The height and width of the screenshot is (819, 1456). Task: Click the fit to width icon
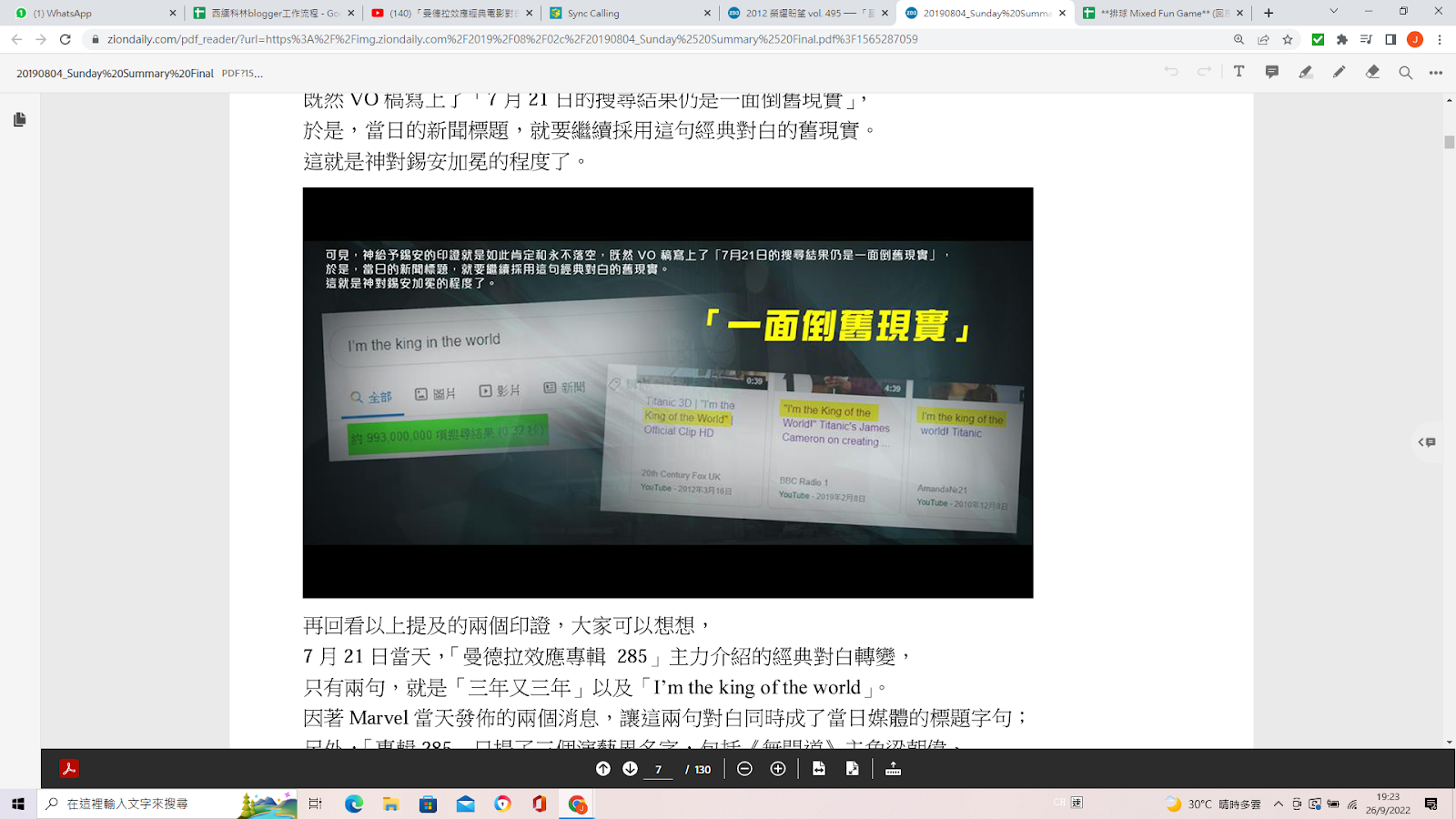click(819, 769)
